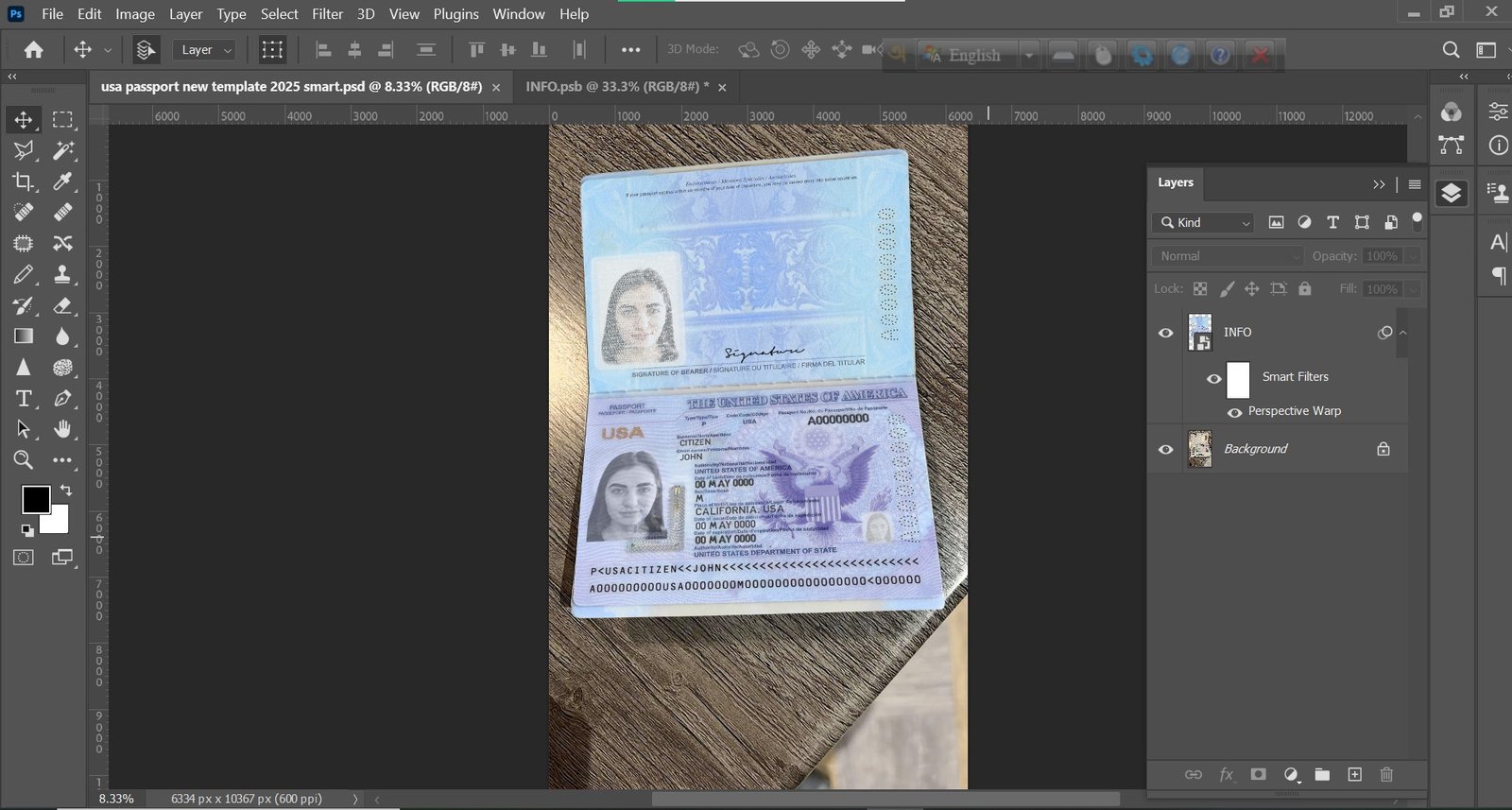
Task: Open the Character panel icon
Action: pos(1498,242)
